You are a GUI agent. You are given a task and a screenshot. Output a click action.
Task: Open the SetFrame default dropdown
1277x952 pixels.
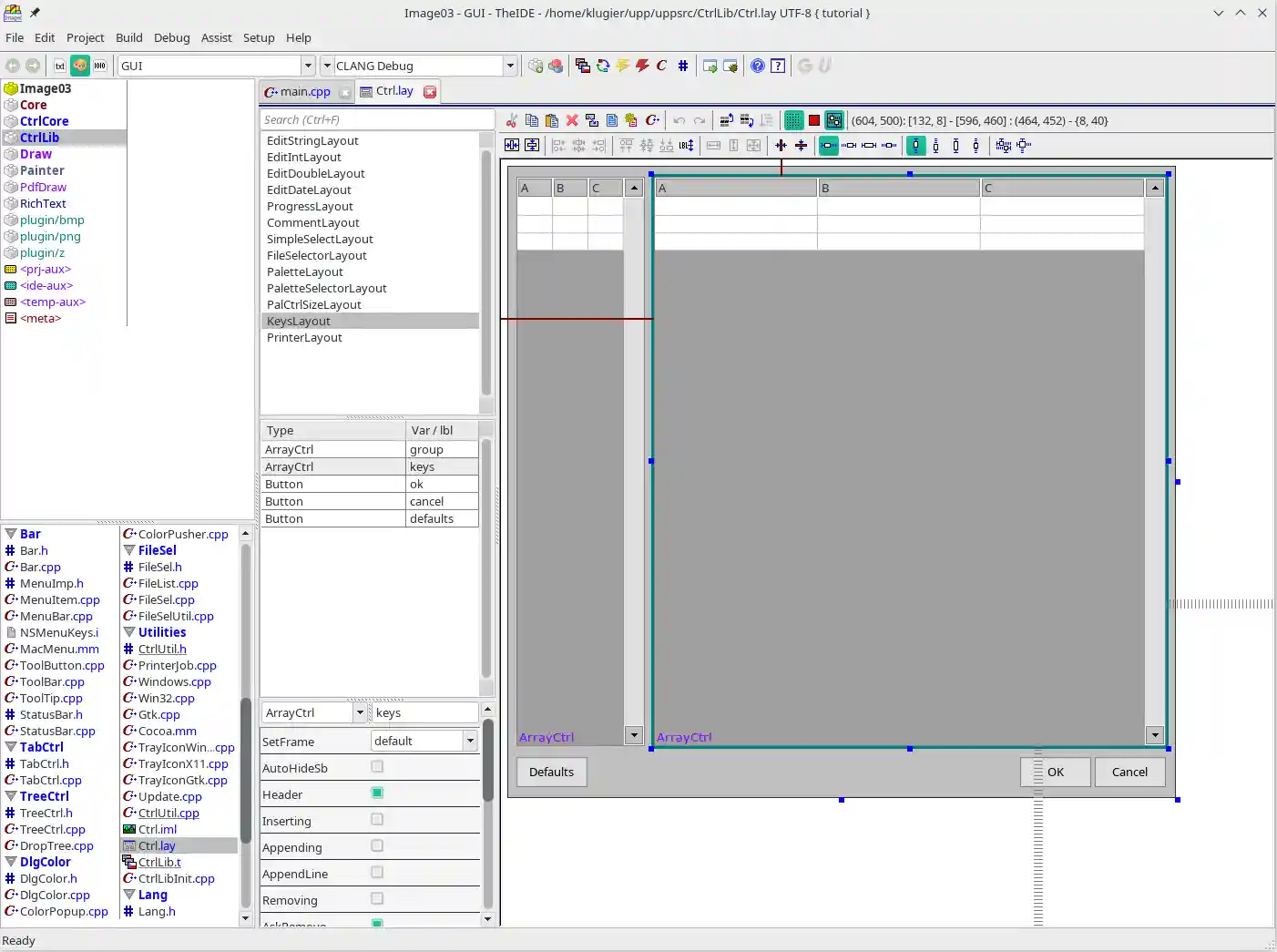[x=471, y=741]
